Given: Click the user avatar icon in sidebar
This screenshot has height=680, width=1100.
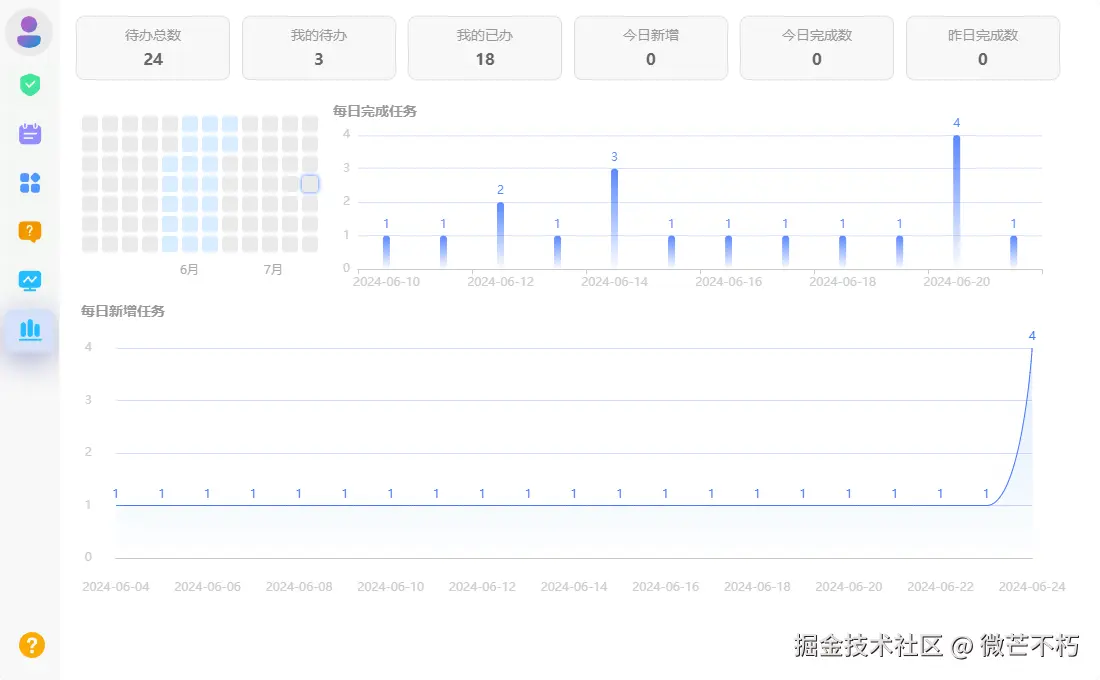Looking at the screenshot, I should 29,32.
